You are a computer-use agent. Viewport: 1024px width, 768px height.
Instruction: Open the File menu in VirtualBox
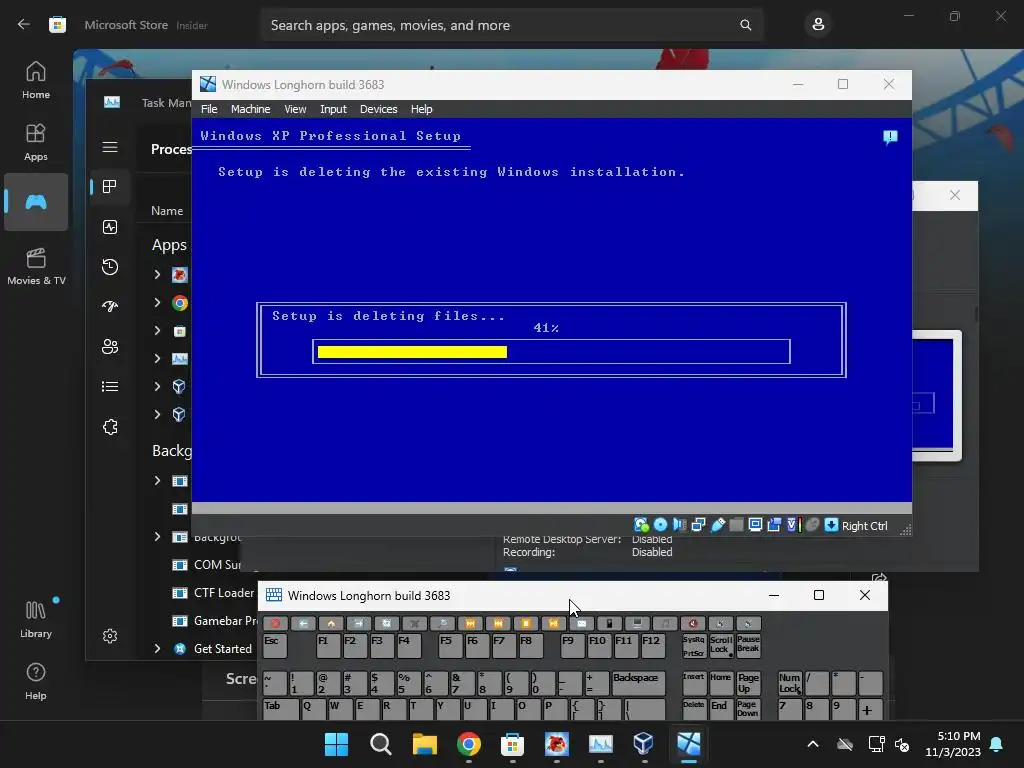pos(209,109)
